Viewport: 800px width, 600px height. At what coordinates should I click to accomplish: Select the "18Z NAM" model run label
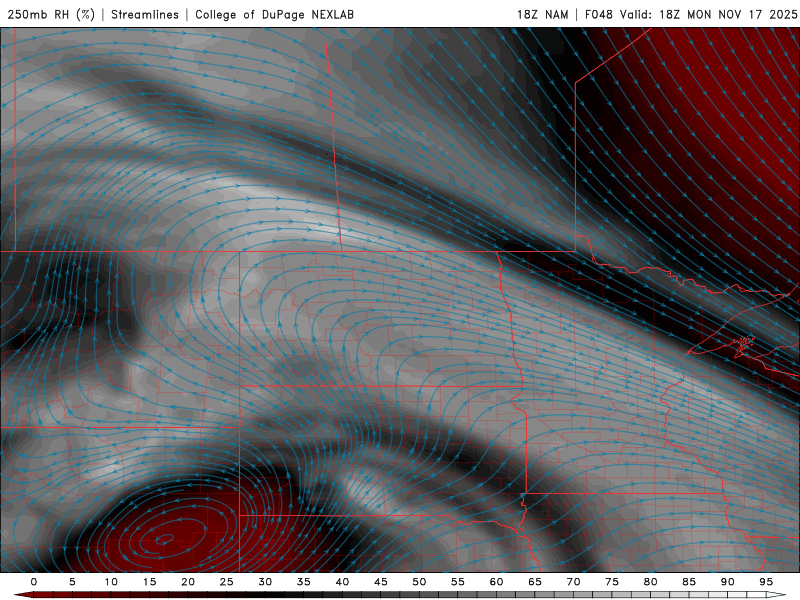(x=542, y=14)
